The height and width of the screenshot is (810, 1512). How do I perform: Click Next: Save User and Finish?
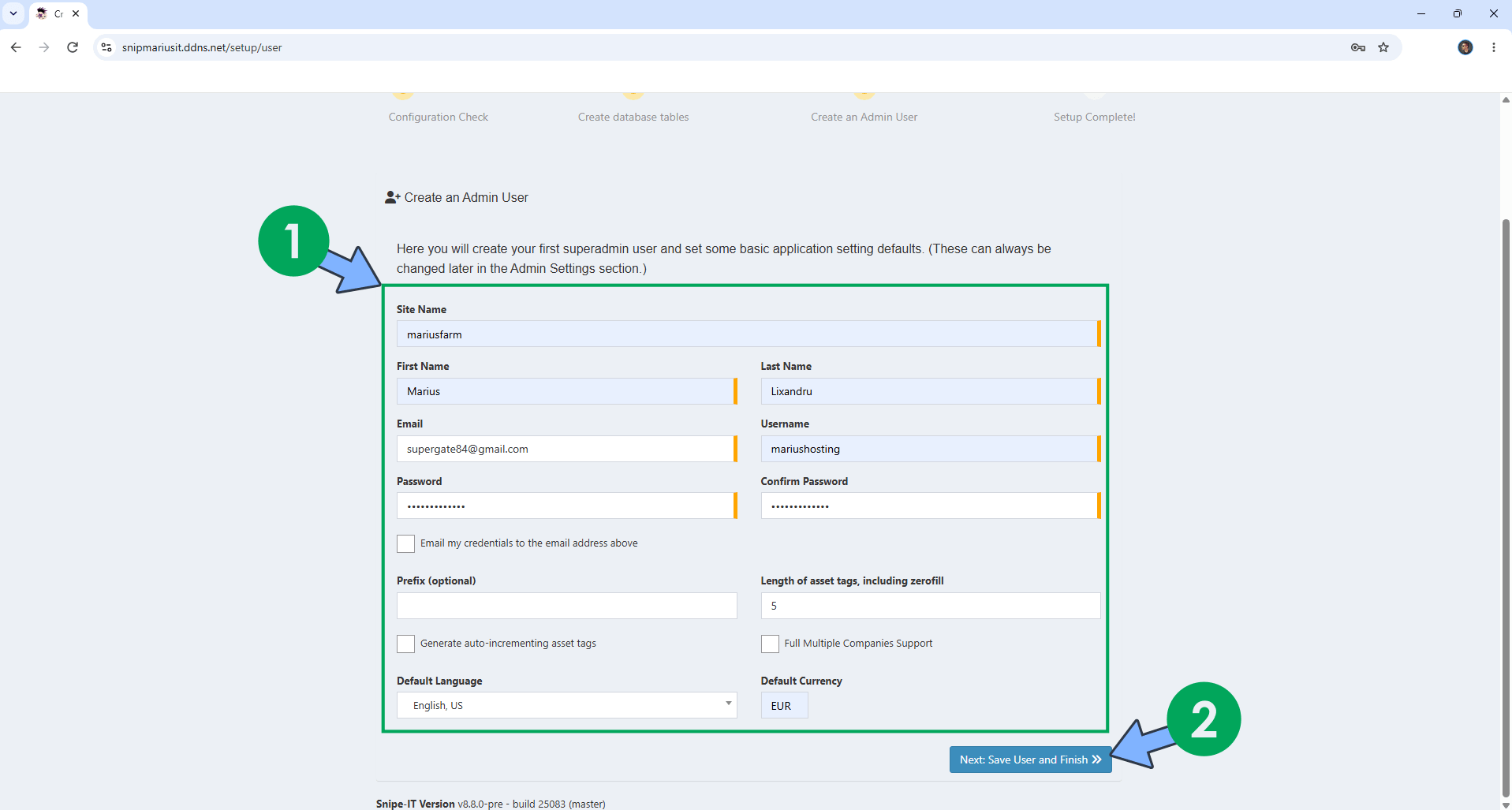point(1030,760)
